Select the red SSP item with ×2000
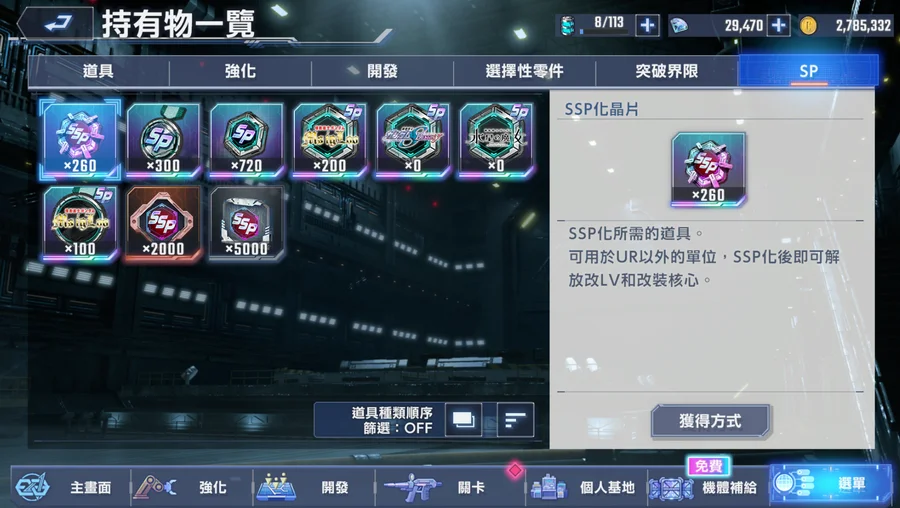 (x=164, y=223)
